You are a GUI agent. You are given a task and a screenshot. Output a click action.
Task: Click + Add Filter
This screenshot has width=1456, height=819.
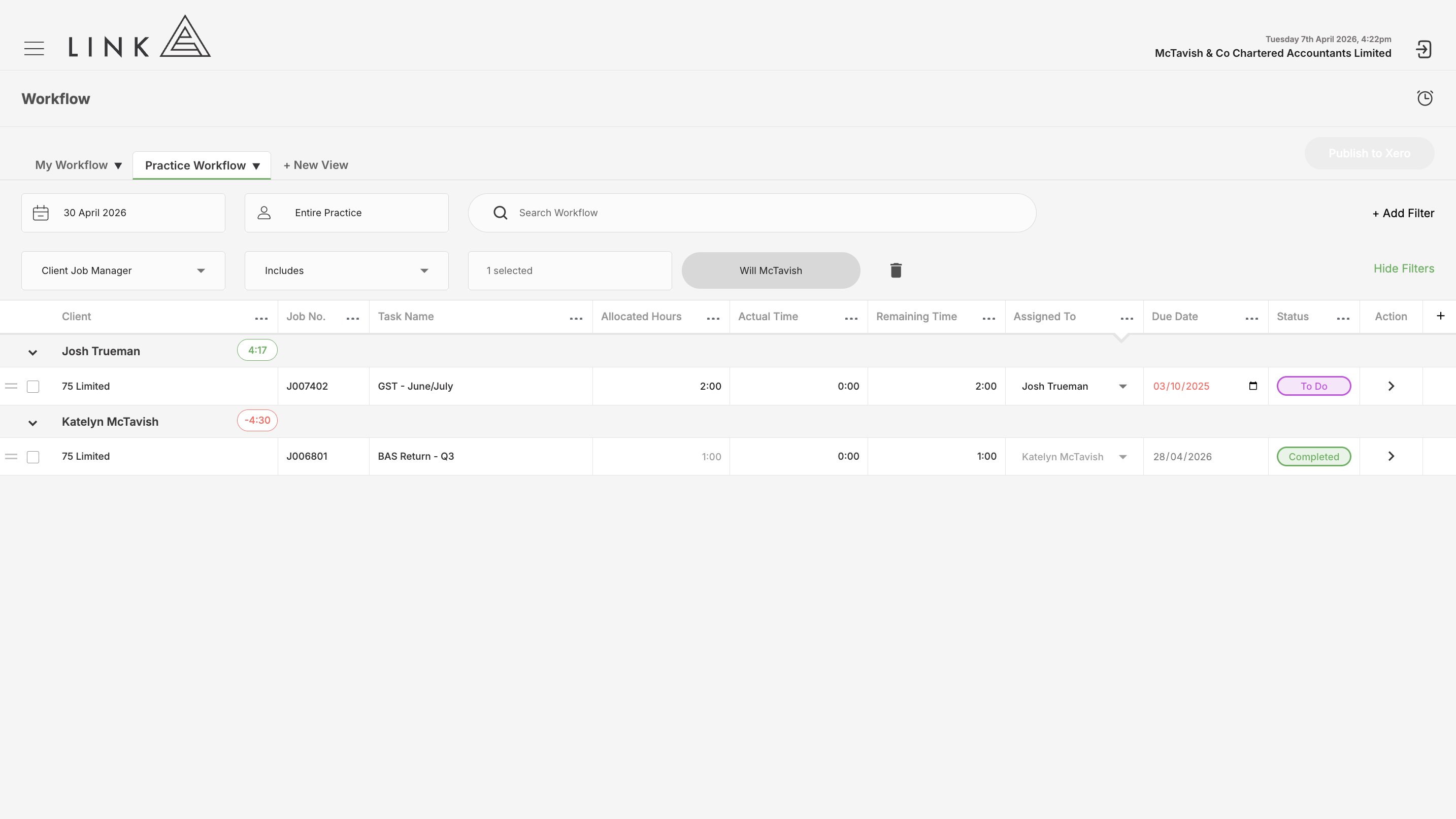tap(1403, 214)
